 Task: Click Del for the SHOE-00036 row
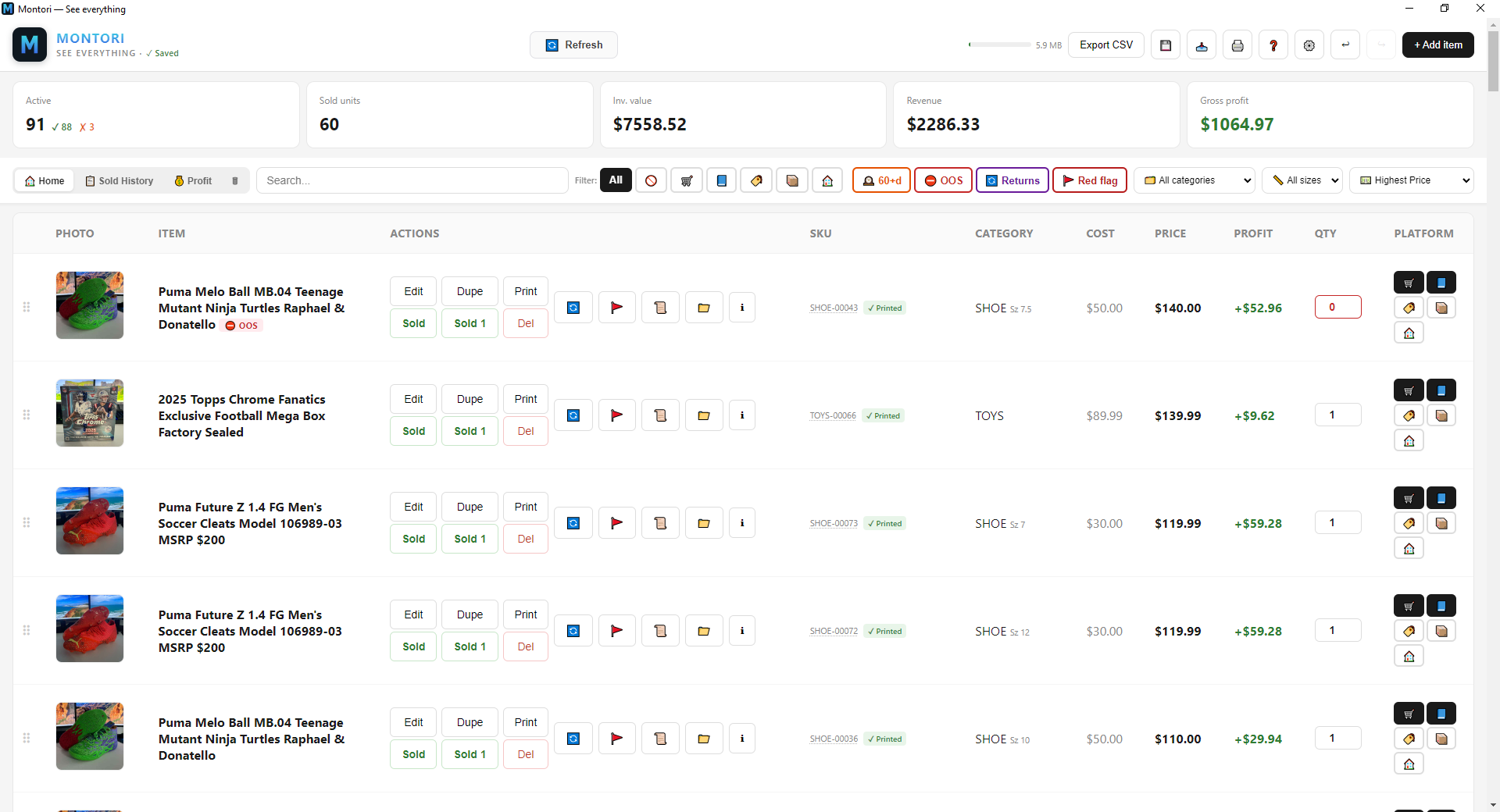[526, 755]
